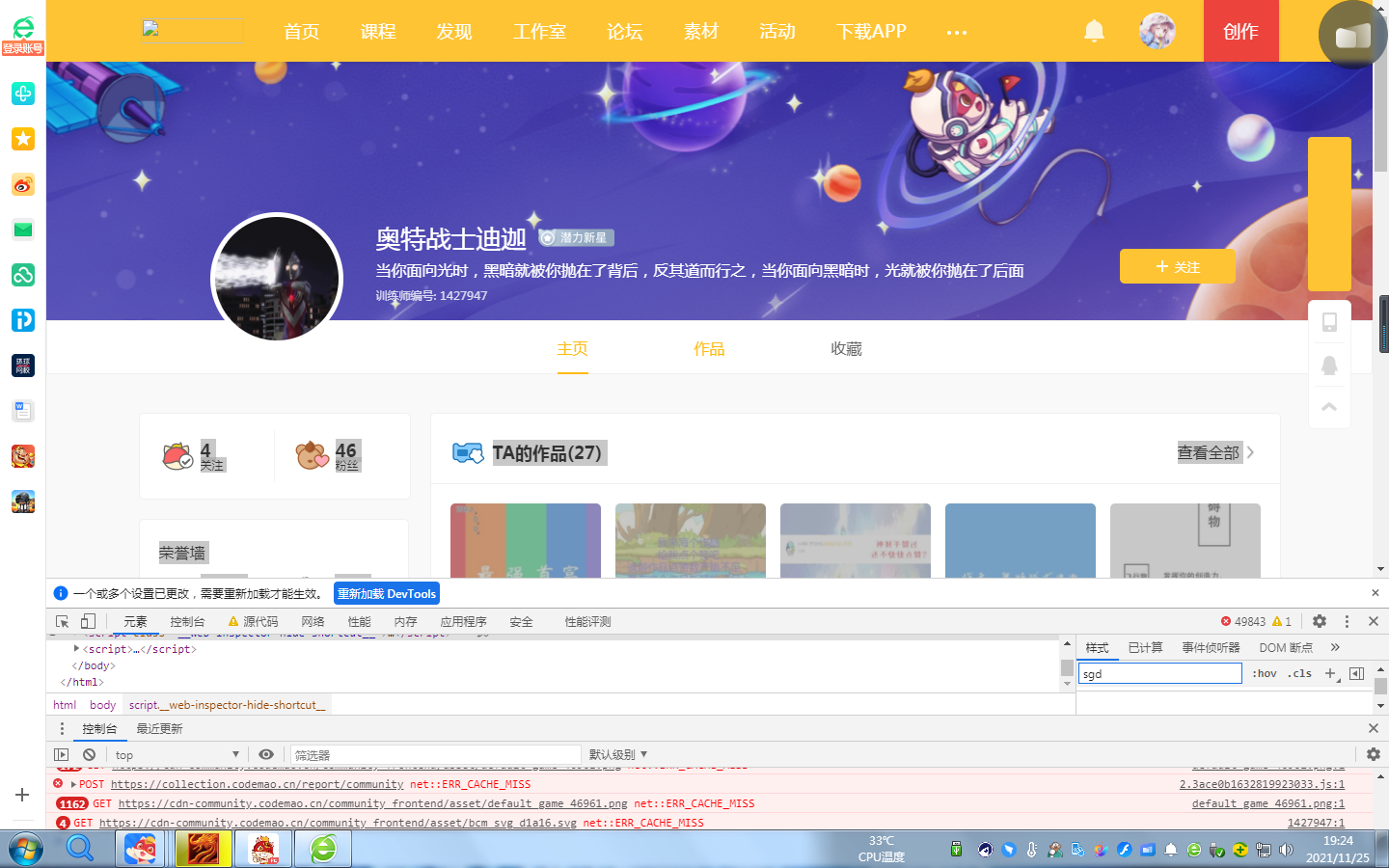Activate the DevTools element inspector pointer icon
Screen dimensions: 1389x868
tap(63, 622)
